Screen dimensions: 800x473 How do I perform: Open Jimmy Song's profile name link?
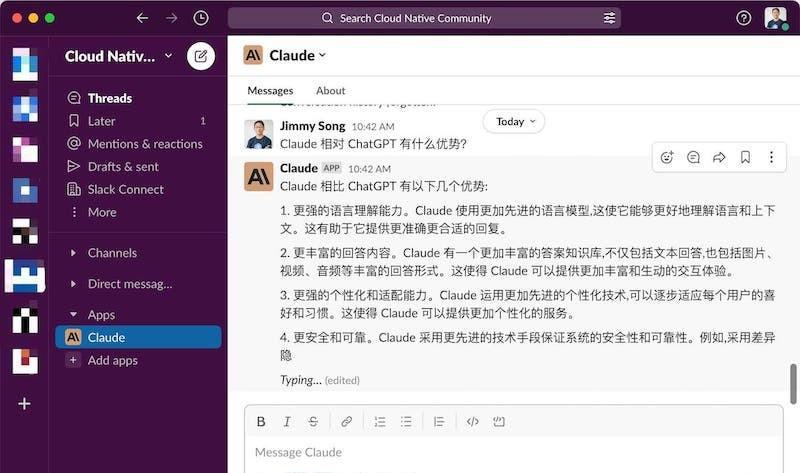(312, 126)
